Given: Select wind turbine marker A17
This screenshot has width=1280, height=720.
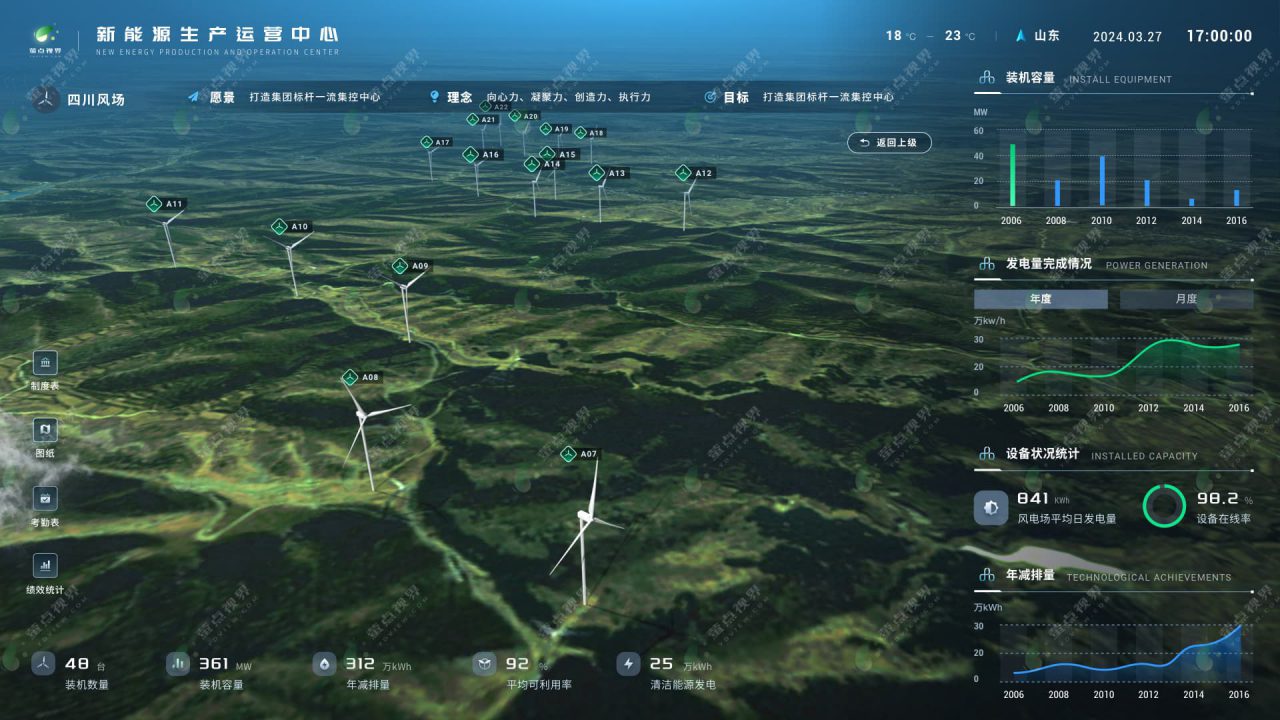Looking at the screenshot, I should point(436,142).
